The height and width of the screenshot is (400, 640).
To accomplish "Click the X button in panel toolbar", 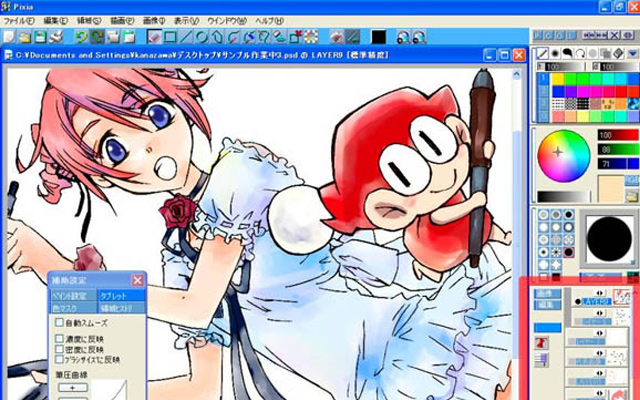I will (614, 36).
